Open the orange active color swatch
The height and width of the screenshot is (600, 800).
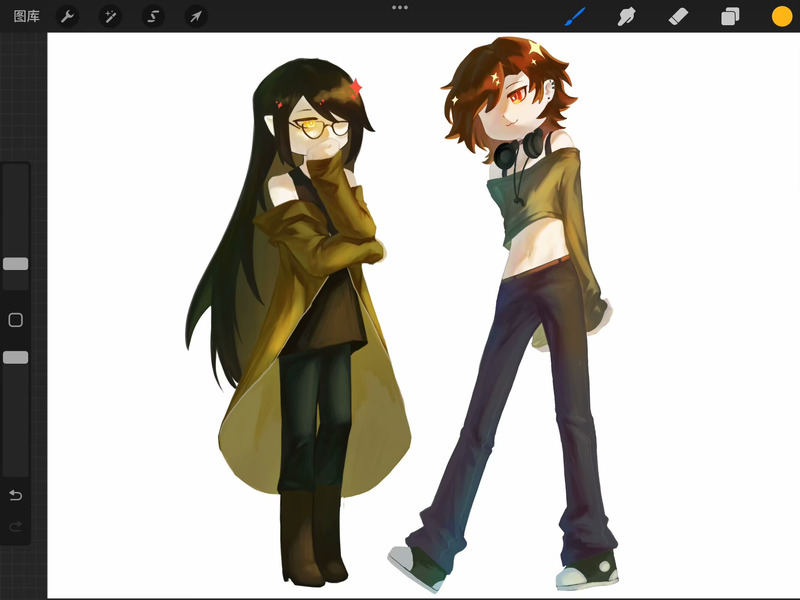[x=782, y=16]
